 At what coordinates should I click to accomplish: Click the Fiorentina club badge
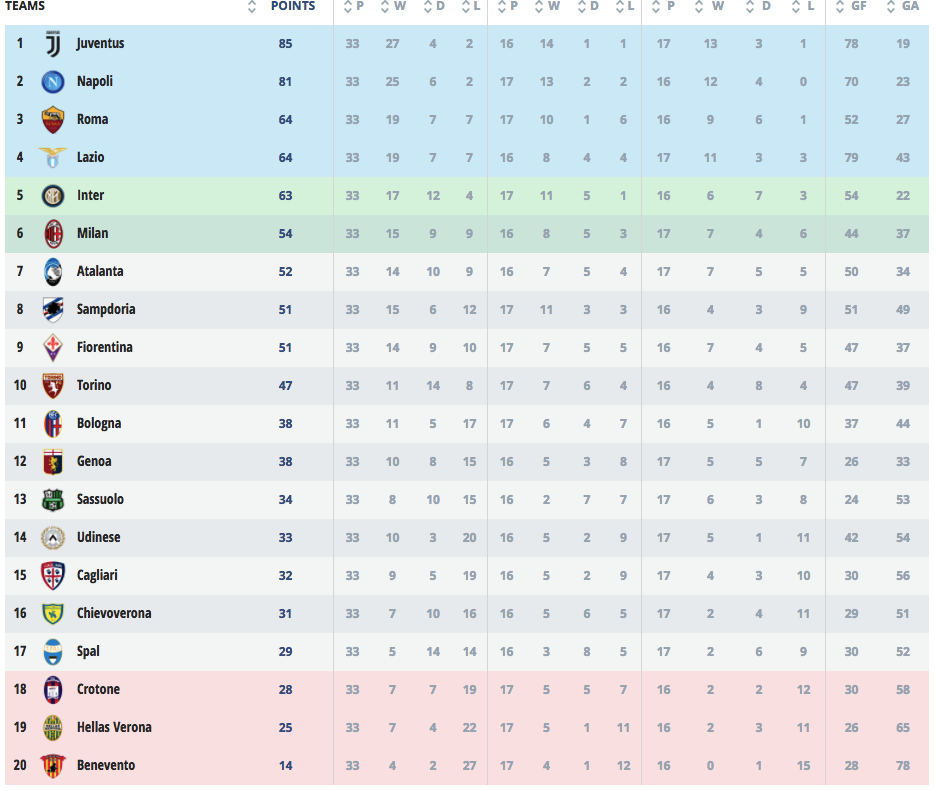tap(53, 348)
